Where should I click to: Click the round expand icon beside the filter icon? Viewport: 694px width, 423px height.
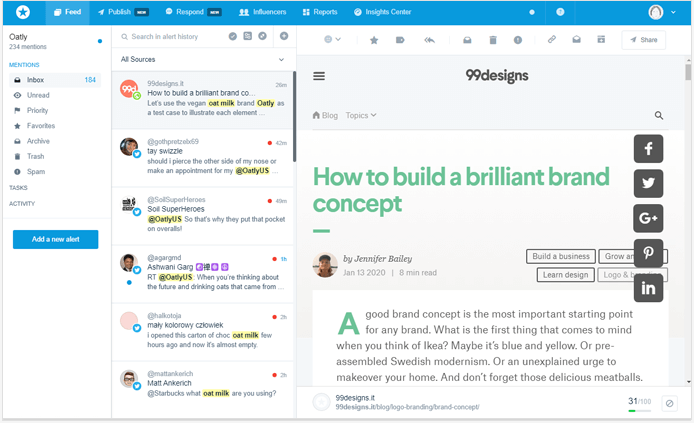pos(262,36)
